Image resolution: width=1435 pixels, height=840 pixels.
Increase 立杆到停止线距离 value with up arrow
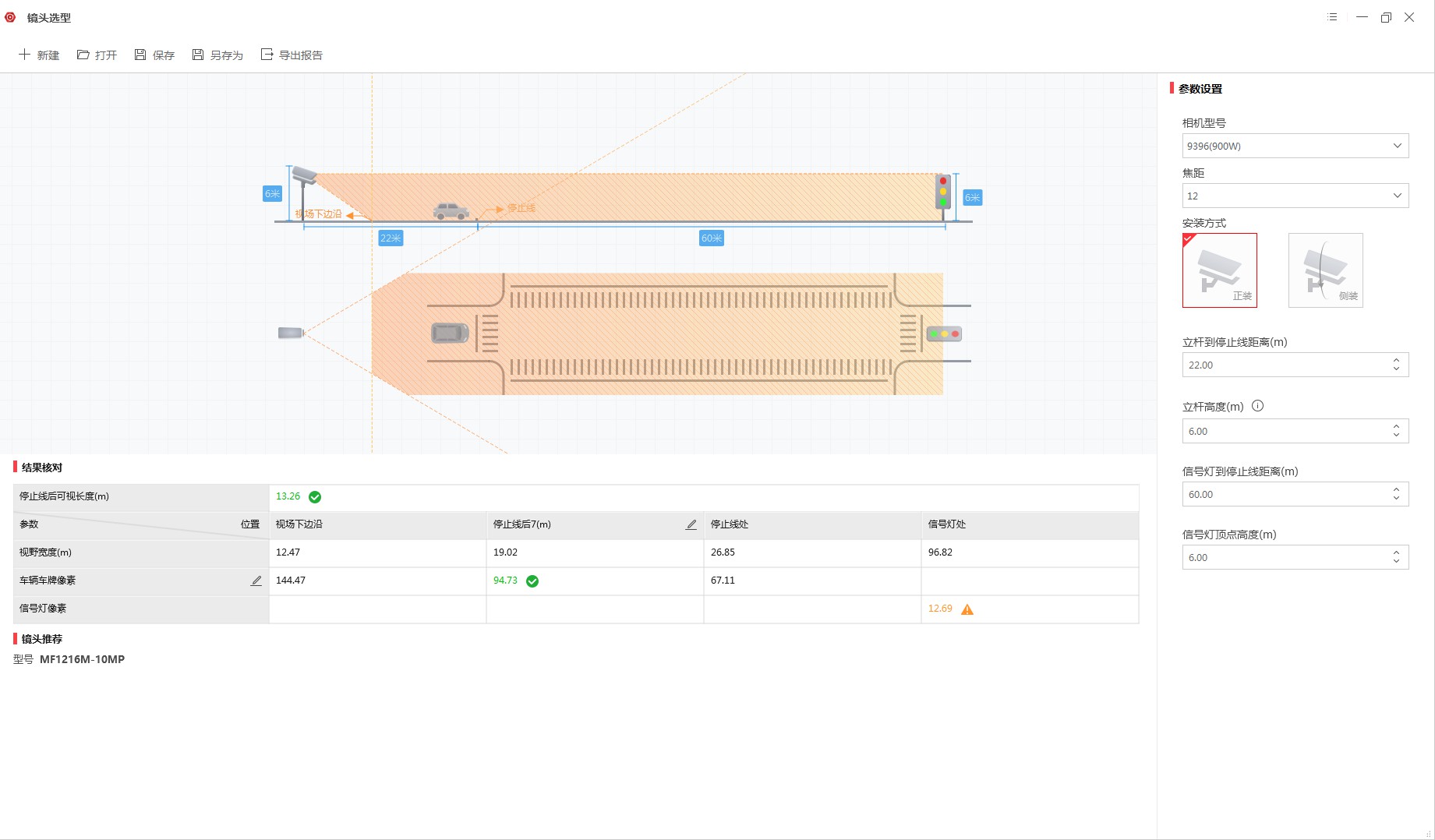pyautogui.click(x=1396, y=360)
